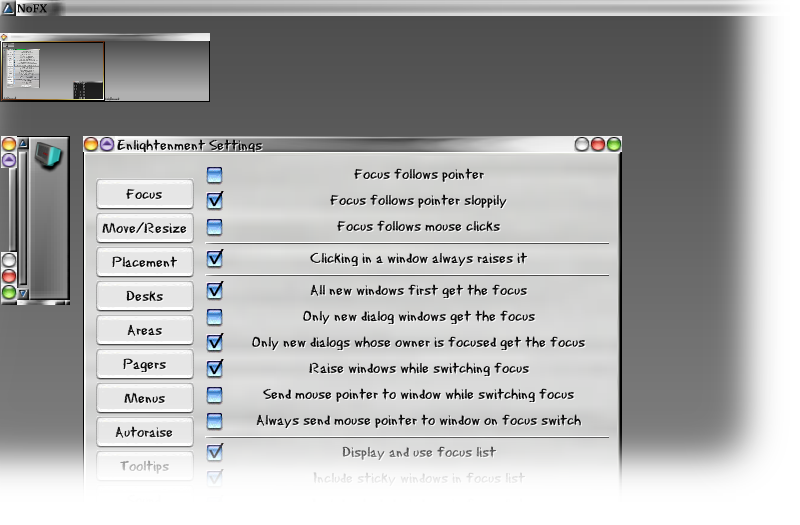This screenshot has height=525, width=800.
Task: Click the red button in Enlightenment Settings titlebar
Action: click(597, 145)
